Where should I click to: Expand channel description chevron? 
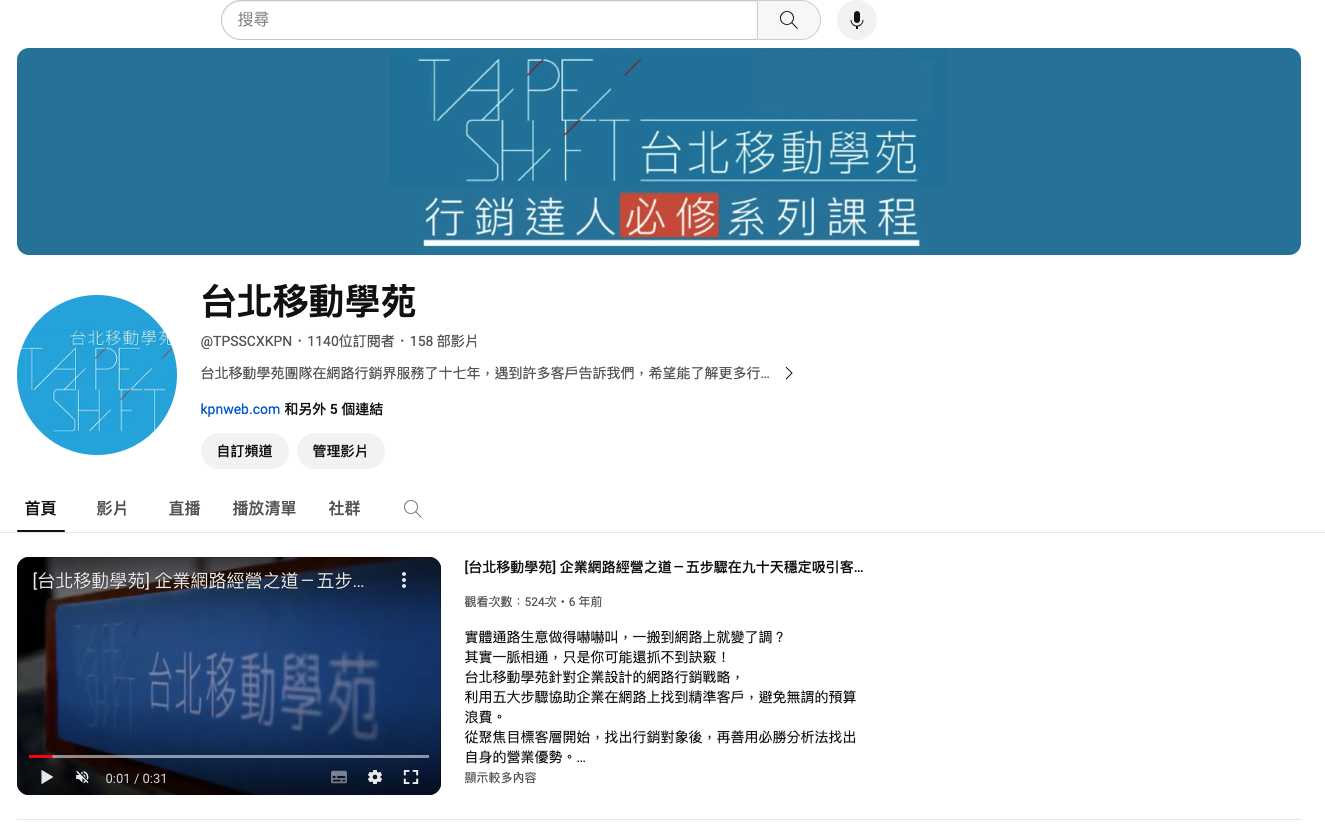(x=789, y=373)
